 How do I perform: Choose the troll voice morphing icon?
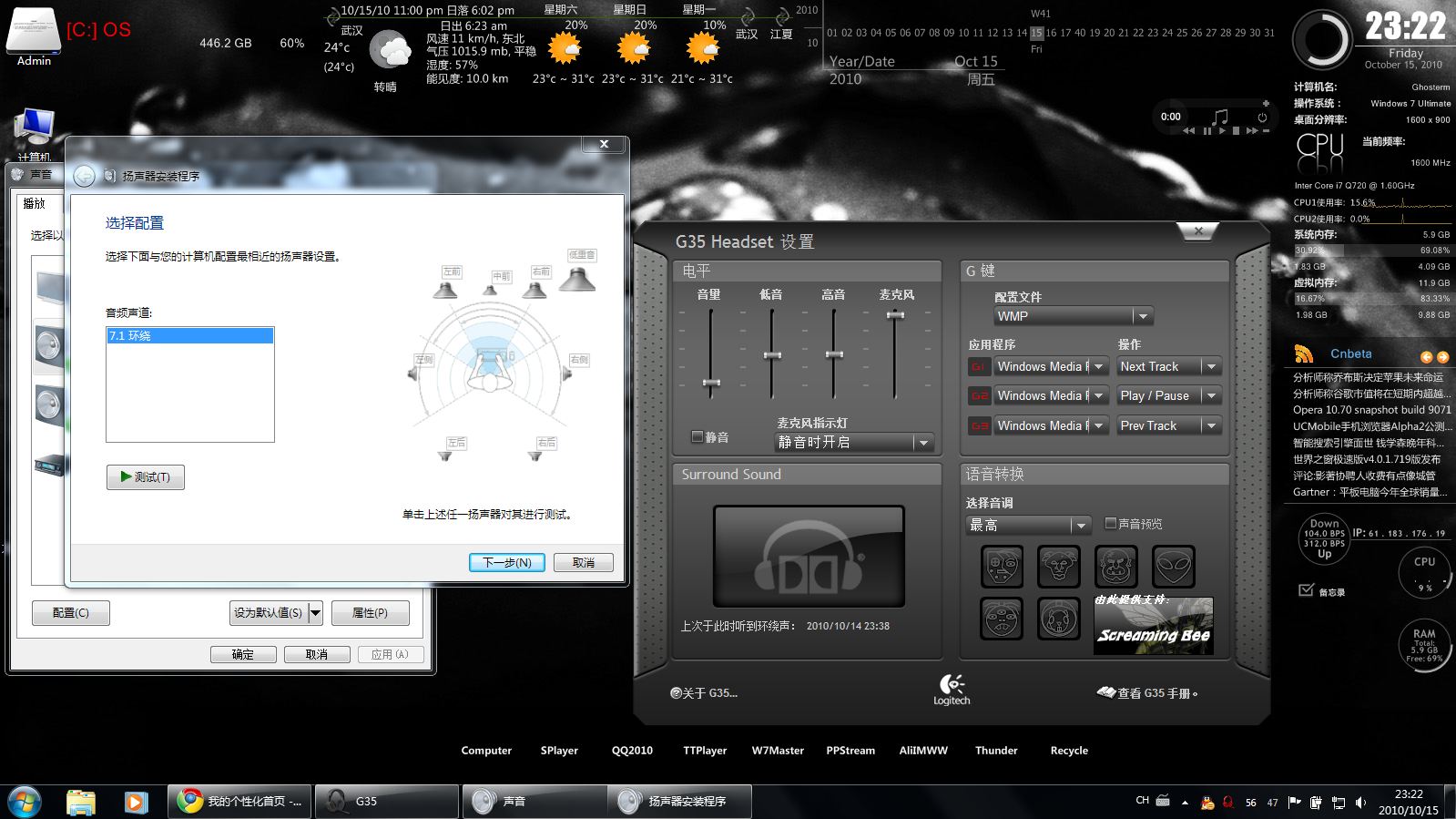(x=1115, y=567)
